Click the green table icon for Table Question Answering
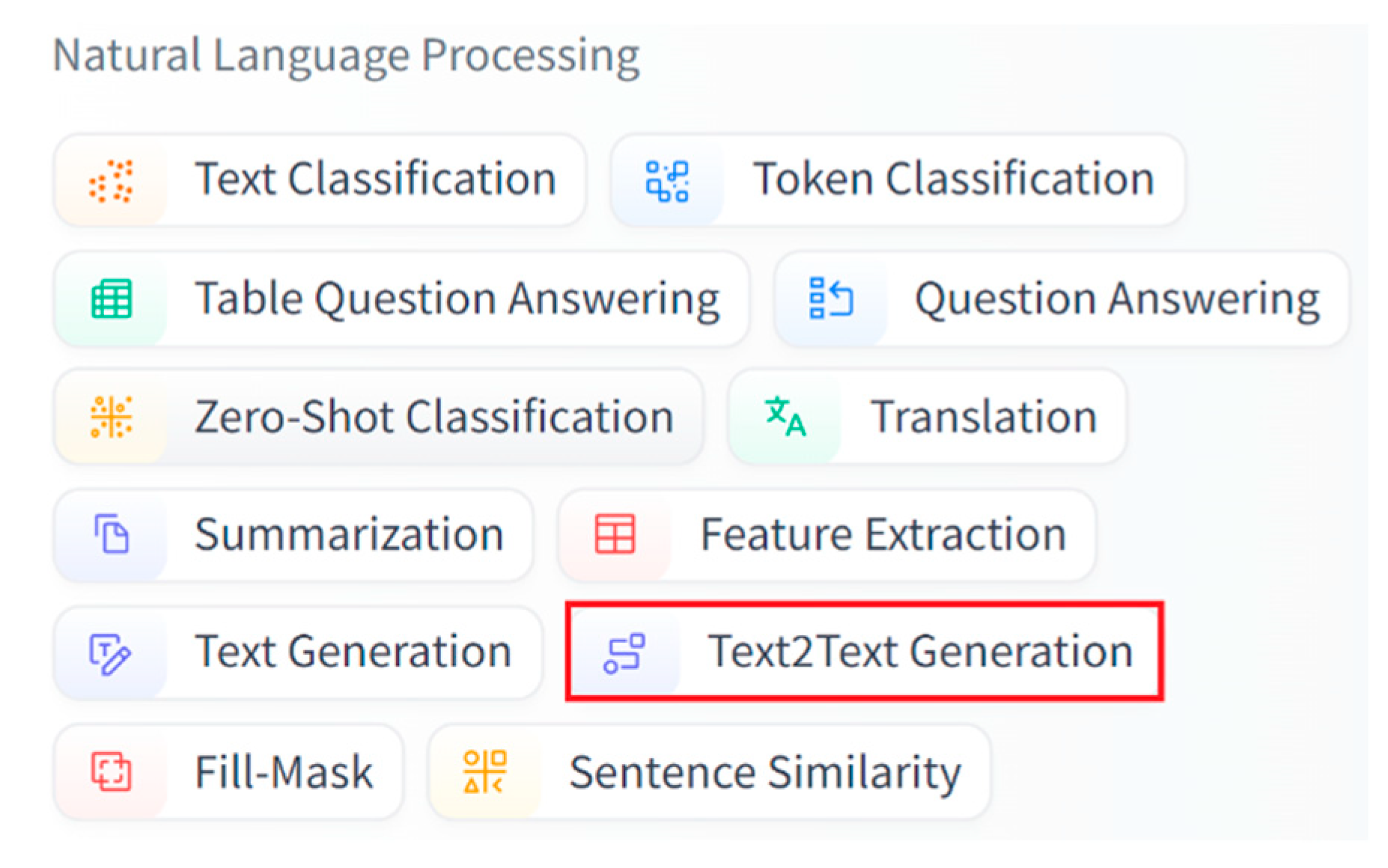 (x=111, y=299)
